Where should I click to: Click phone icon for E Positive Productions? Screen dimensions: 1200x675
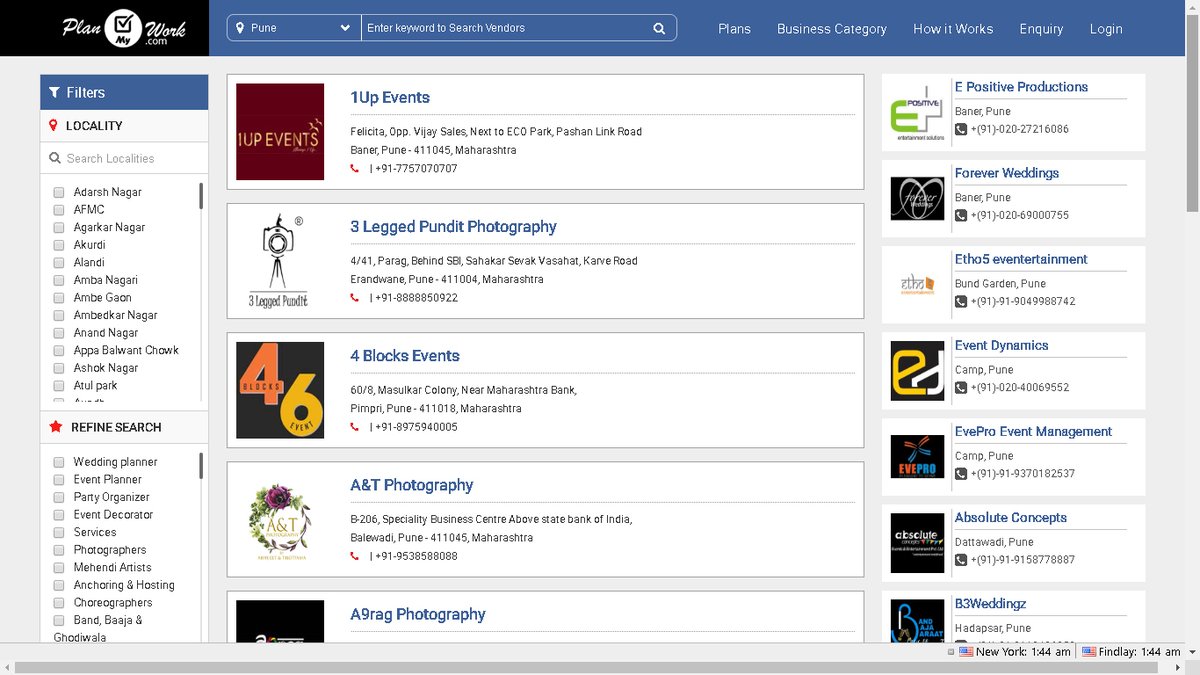point(961,130)
